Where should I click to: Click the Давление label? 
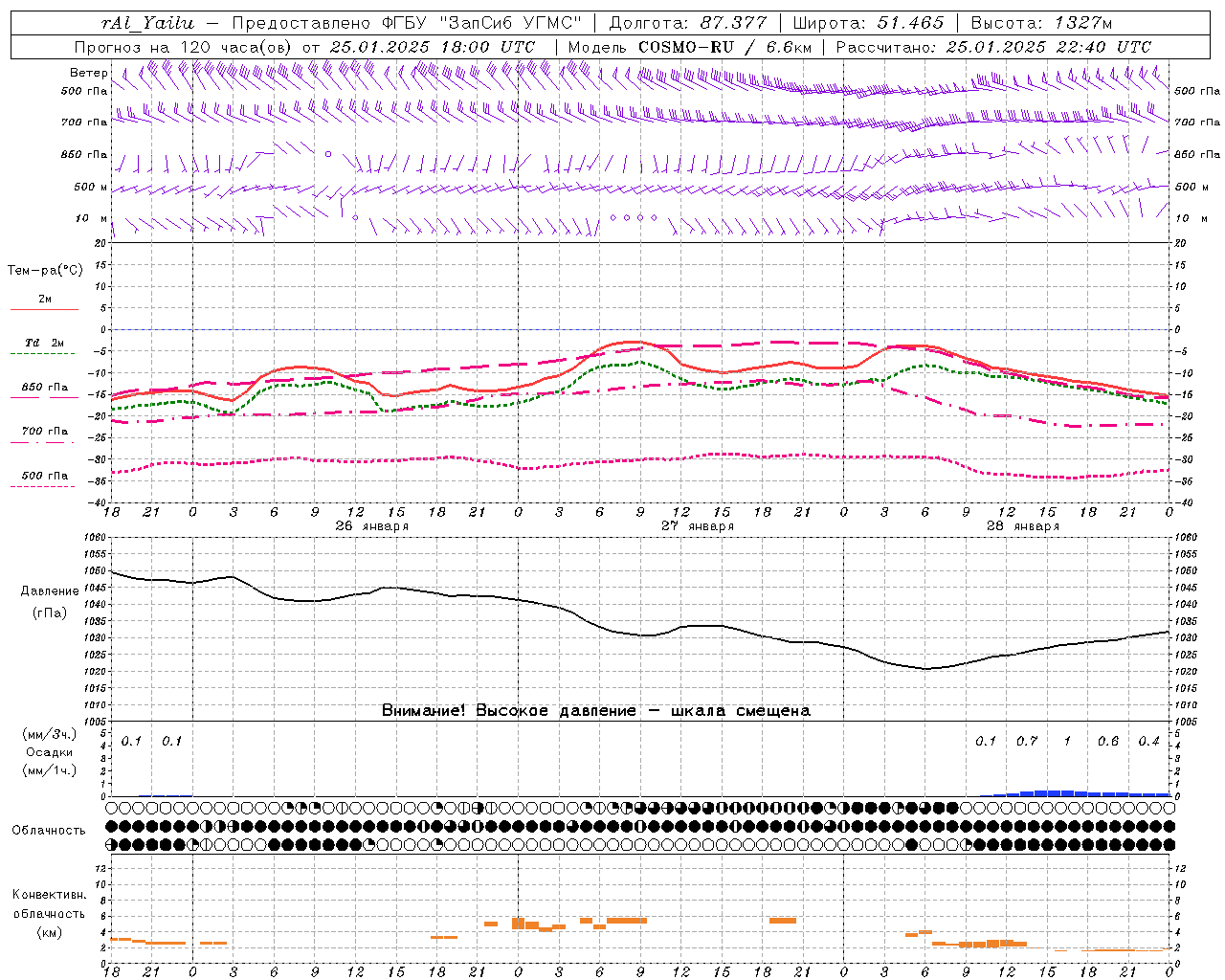point(50,591)
